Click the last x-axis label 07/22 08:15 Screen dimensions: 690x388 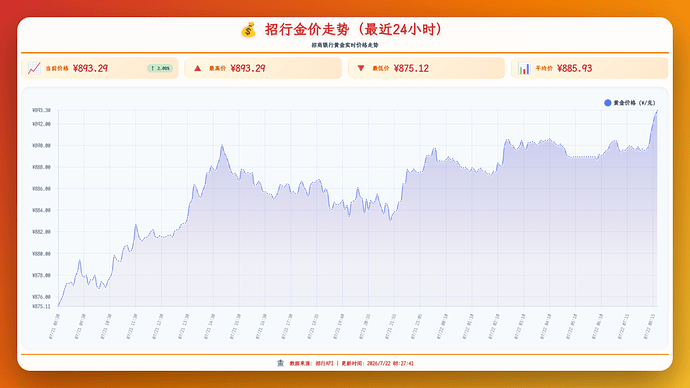tap(650, 326)
